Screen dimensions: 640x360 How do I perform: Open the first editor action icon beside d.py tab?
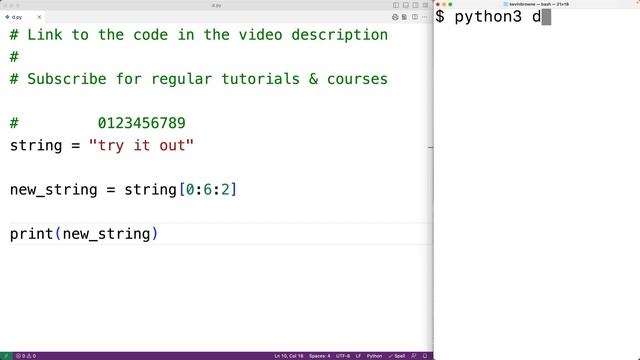tap(395, 17)
